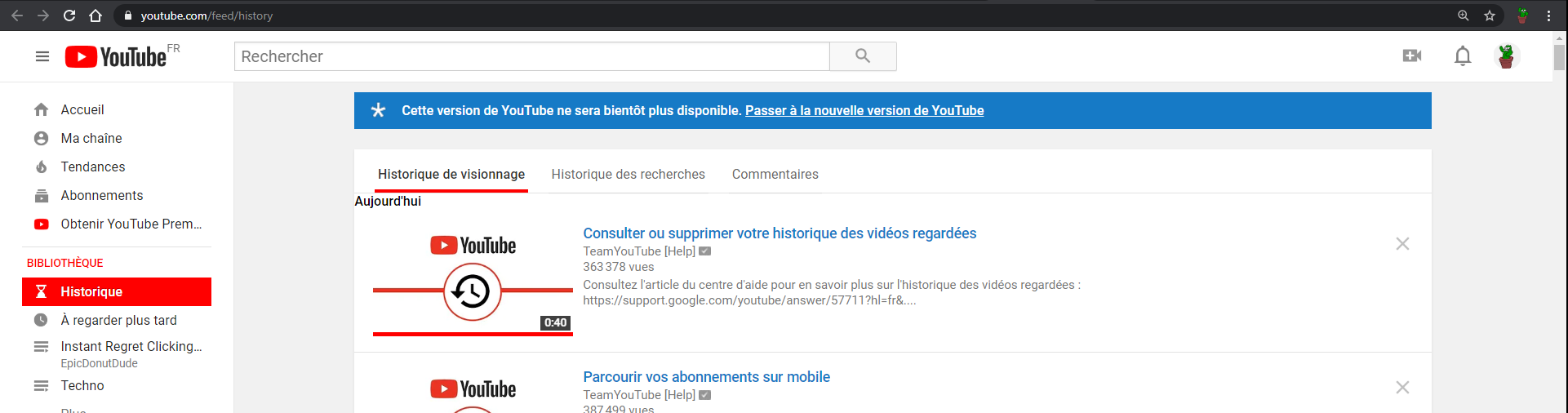The image size is (1568, 413).
Task: Click the '363 378 vues' text
Action: 619,267
